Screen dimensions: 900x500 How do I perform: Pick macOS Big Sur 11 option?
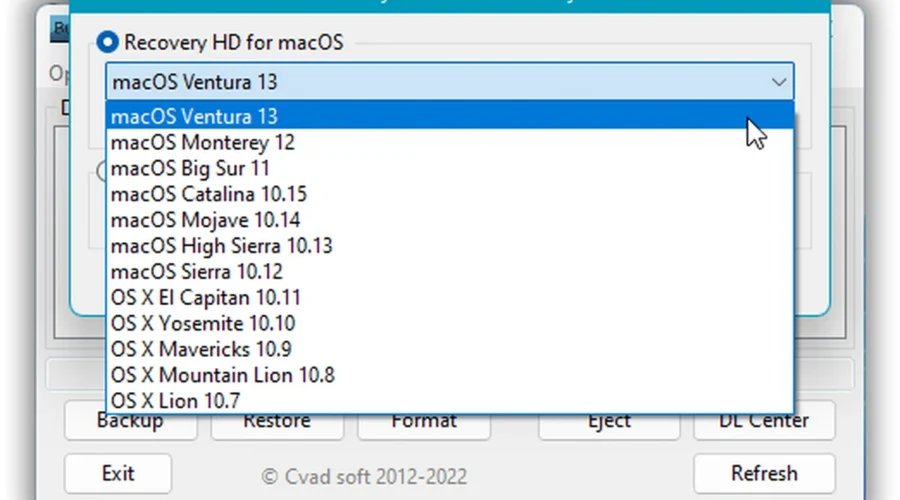tap(450, 168)
